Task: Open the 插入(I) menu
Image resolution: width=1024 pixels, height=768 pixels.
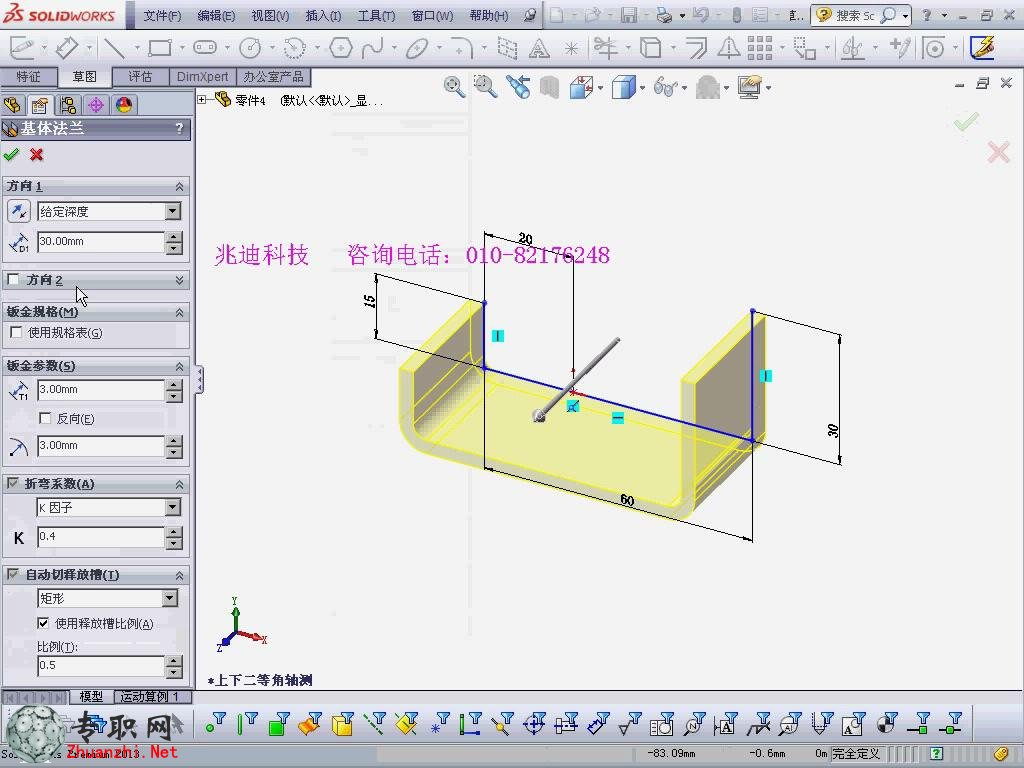Action: pyautogui.click(x=323, y=15)
